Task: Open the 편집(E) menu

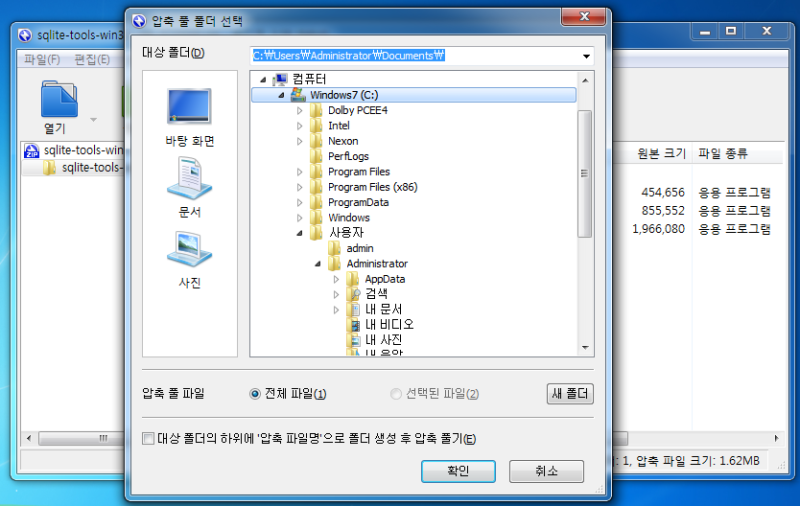Action: coord(92,60)
